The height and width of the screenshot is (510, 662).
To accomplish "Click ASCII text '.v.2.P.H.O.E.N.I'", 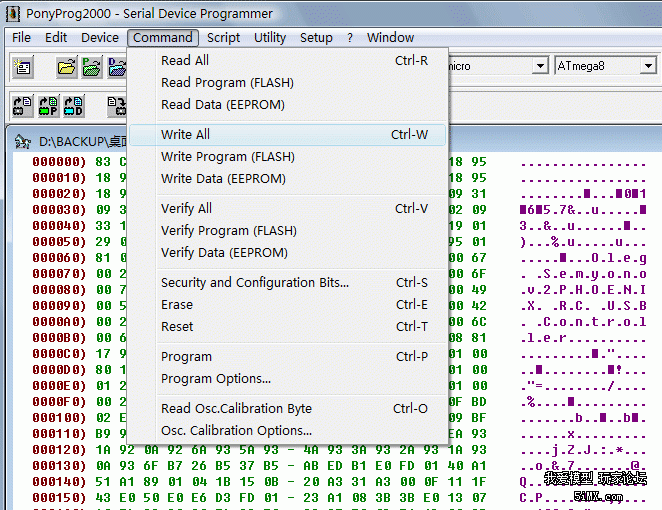I will (x=583, y=290).
